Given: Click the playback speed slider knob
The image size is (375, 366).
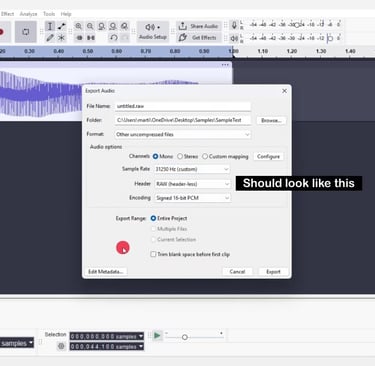Looking at the screenshot, I should click(x=185, y=337).
